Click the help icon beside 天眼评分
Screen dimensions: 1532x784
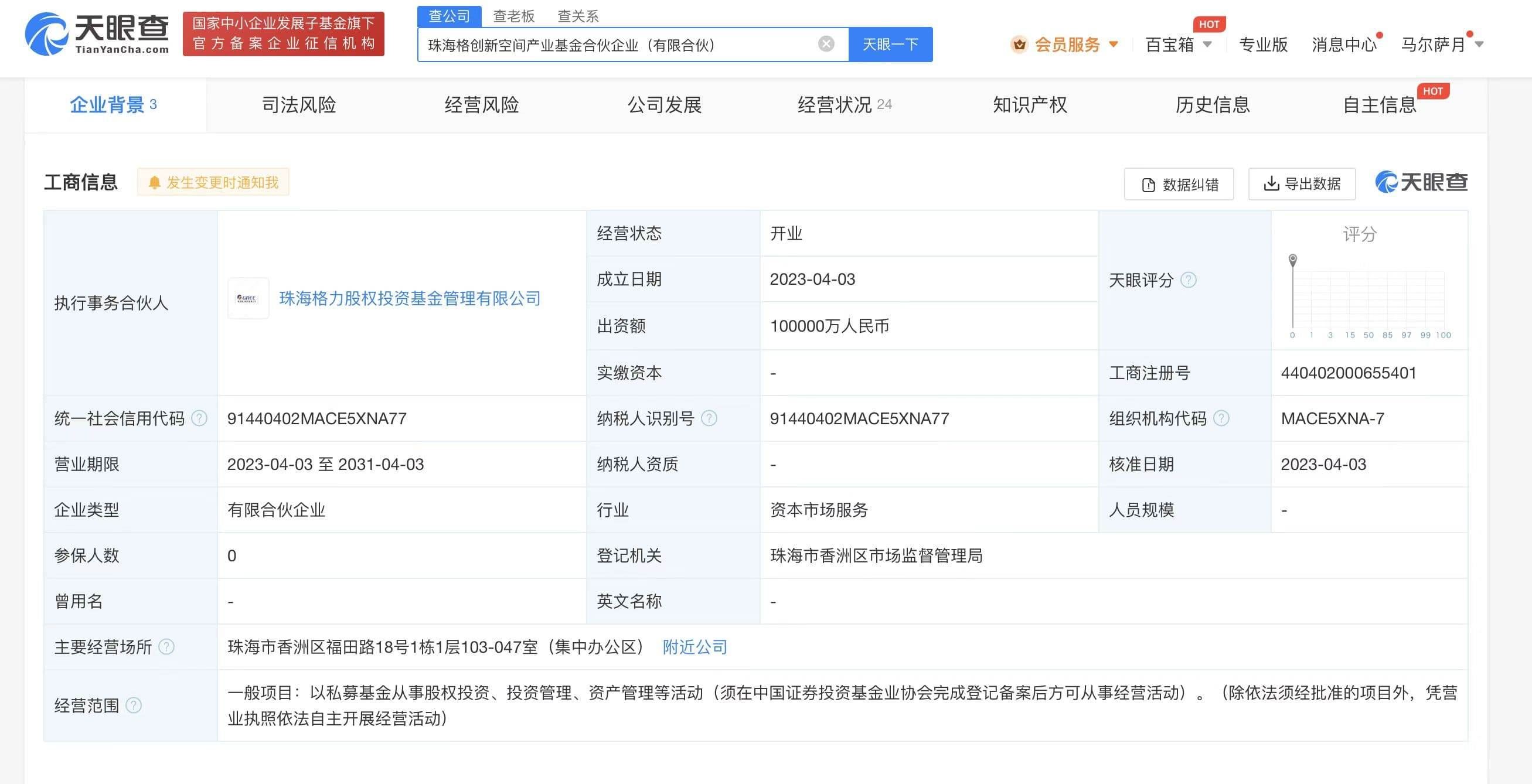point(1188,279)
